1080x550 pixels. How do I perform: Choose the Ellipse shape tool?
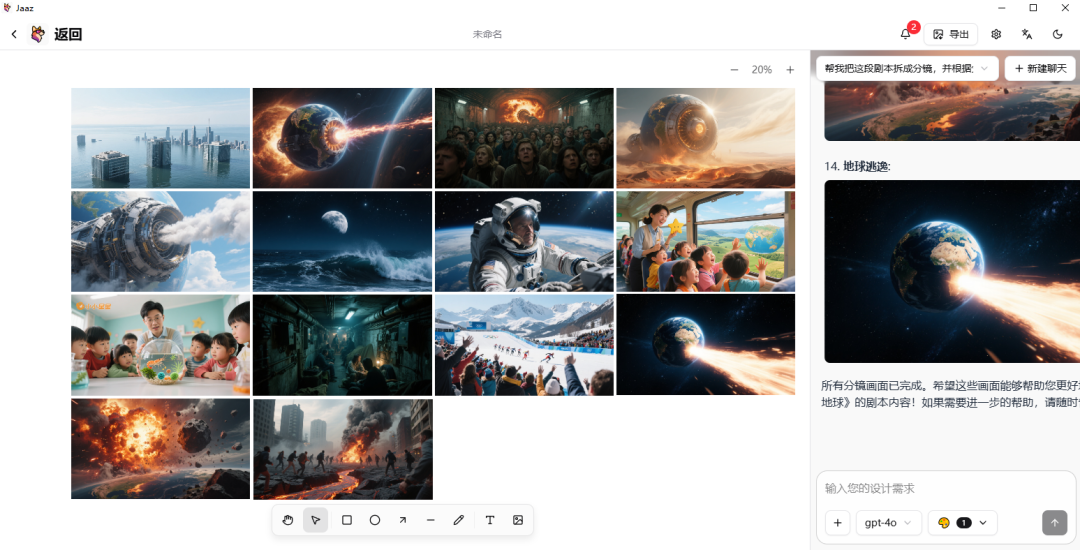pyautogui.click(x=375, y=520)
